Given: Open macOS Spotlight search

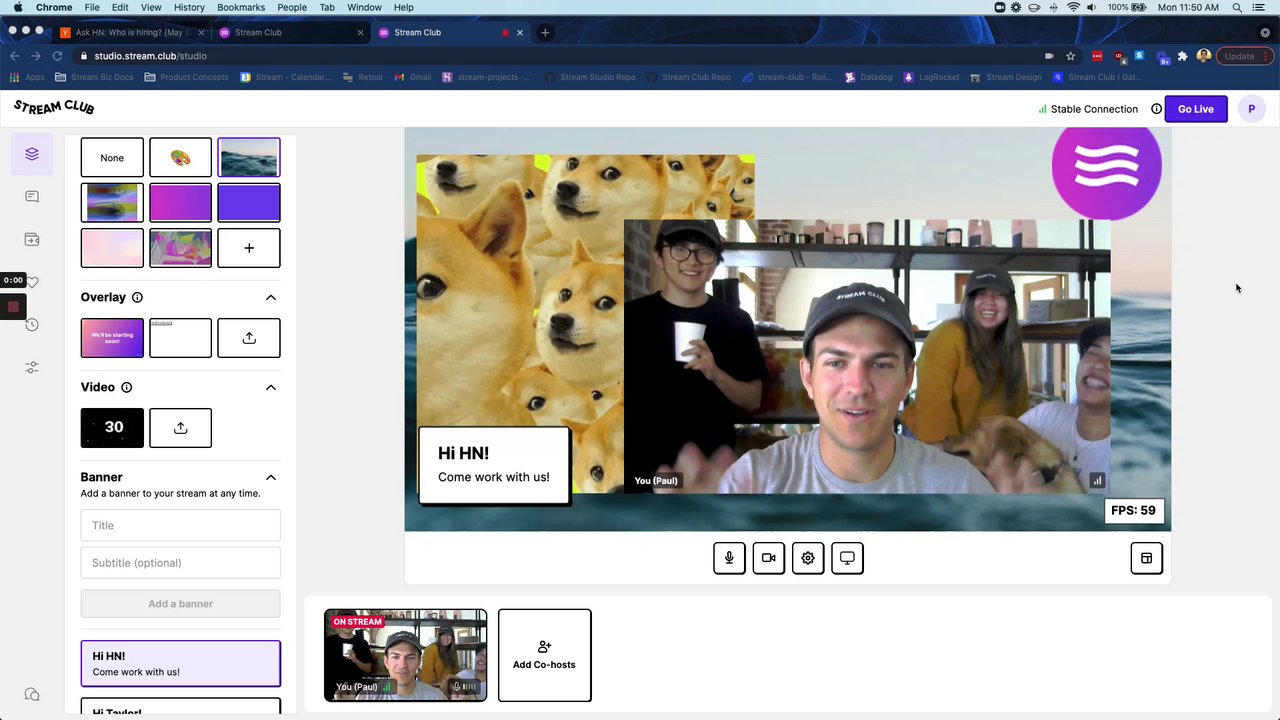Looking at the screenshot, I should [x=1237, y=7].
